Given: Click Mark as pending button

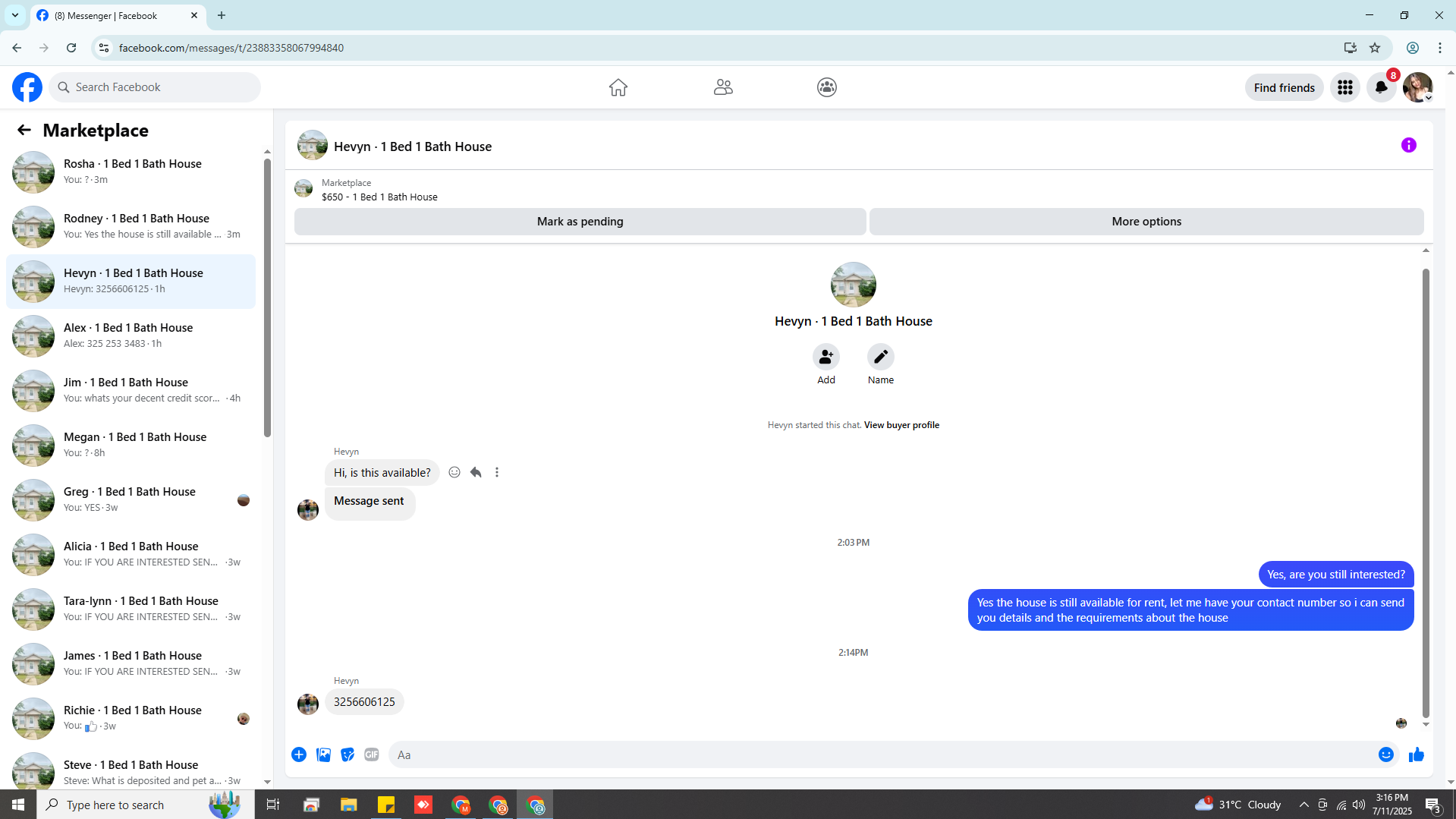Looking at the screenshot, I should click(x=580, y=222).
